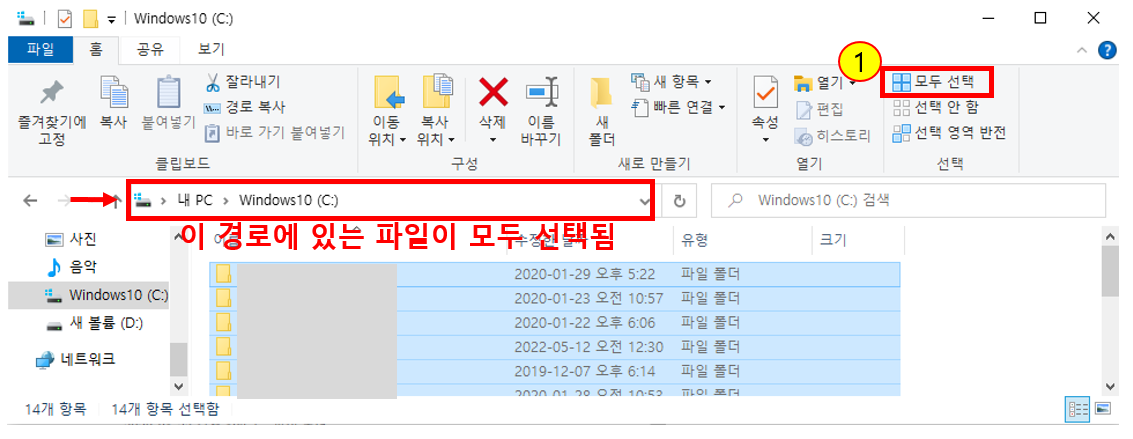Select folder row dated 2022-05-12 오전 12:30
1133x439 pixels.
555,347
